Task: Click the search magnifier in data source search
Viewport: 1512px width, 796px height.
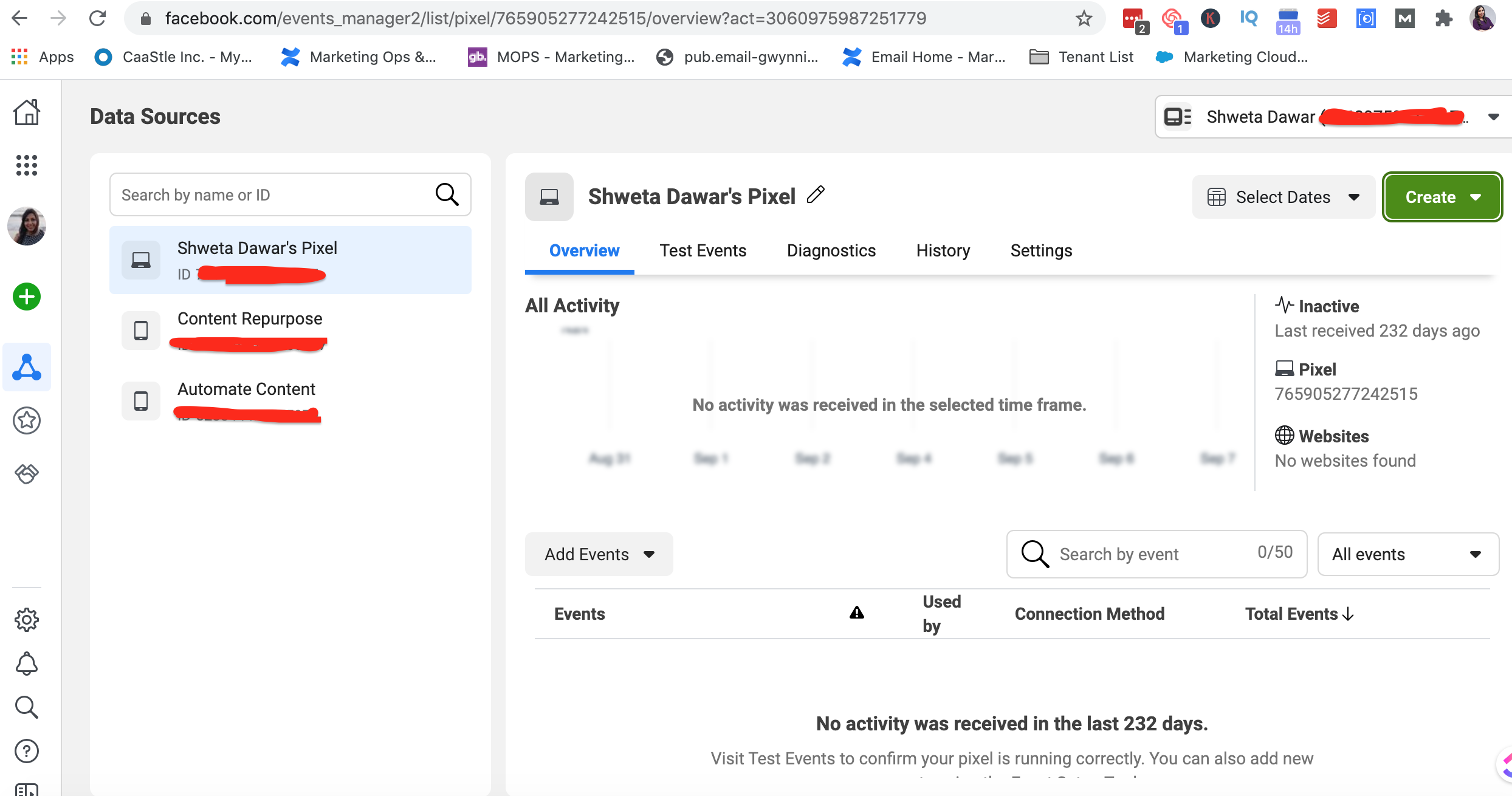Action: 447,194
